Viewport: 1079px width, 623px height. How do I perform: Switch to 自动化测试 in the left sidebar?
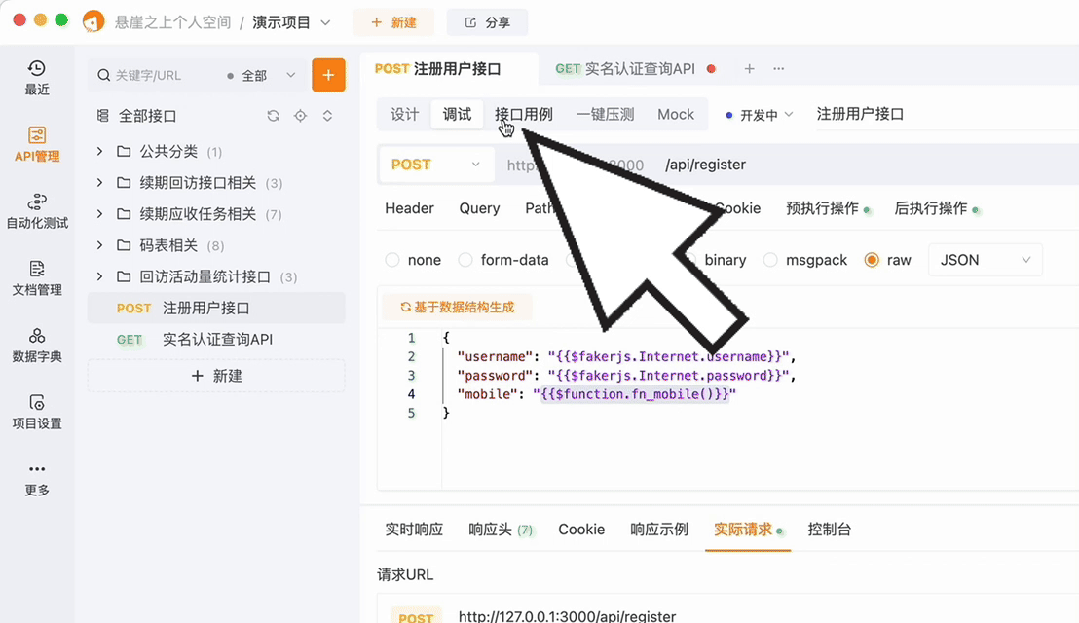(x=36, y=213)
